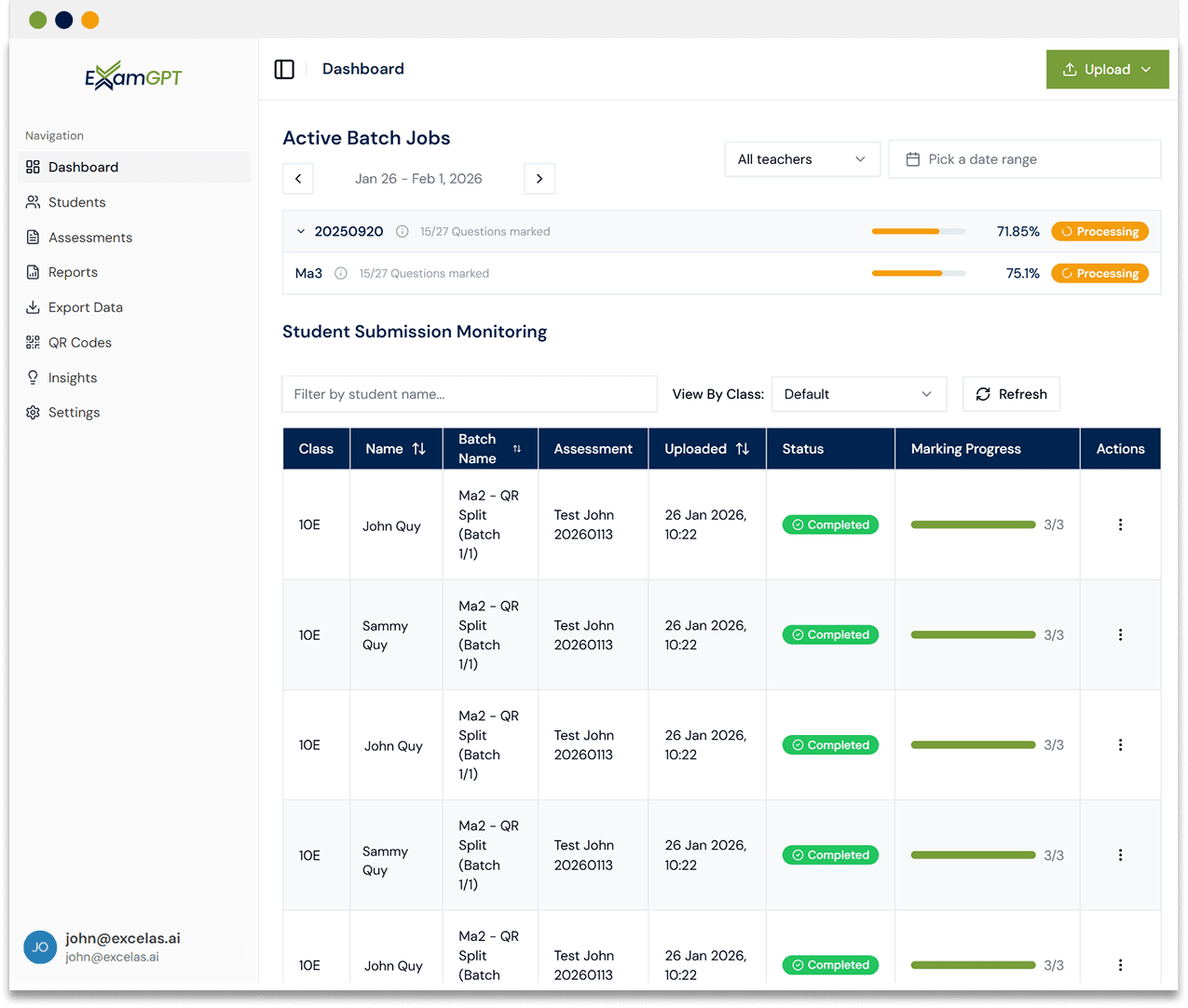Open the View By Class Default dropdown
The image size is (1188, 1008).
point(858,394)
